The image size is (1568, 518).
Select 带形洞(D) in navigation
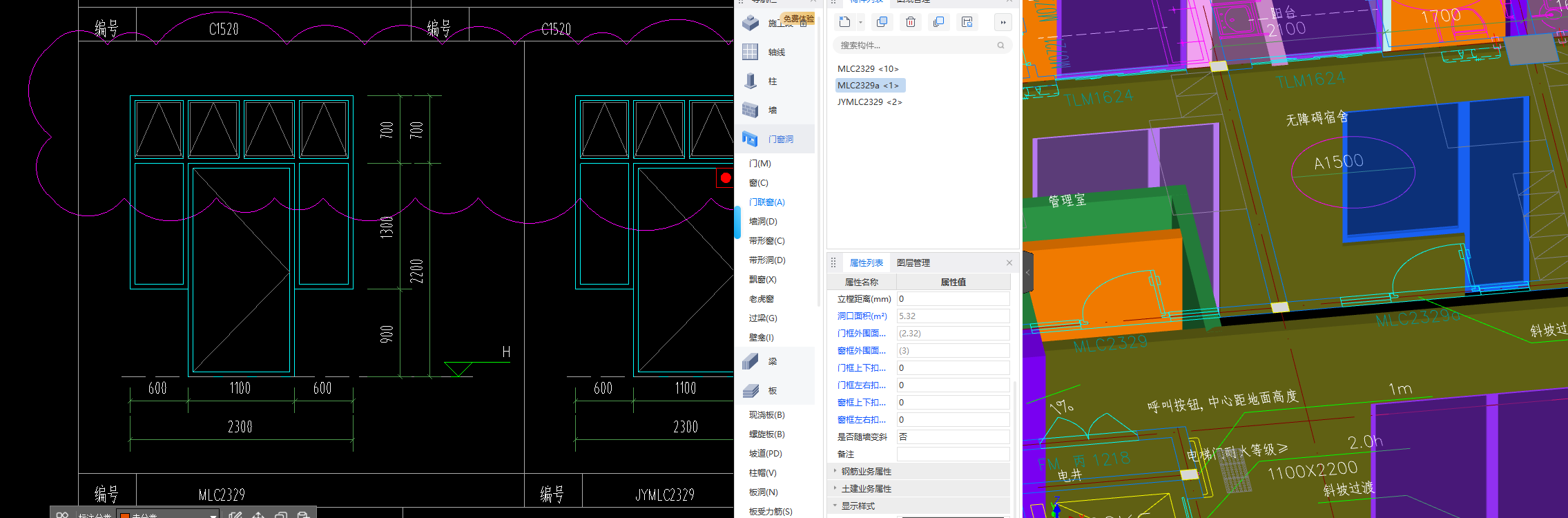767,260
